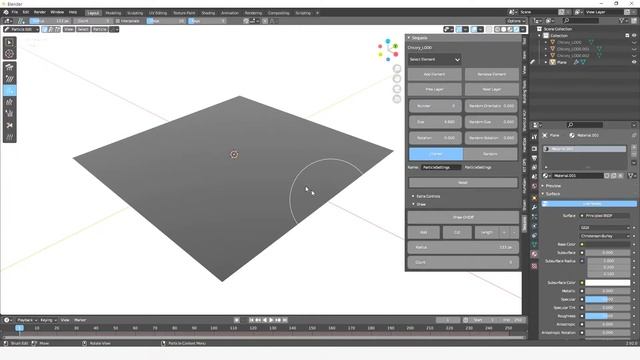The height and width of the screenshot is (360, 640).
Task: Enable rendered viewport shading mode
Action: (516, 29)
